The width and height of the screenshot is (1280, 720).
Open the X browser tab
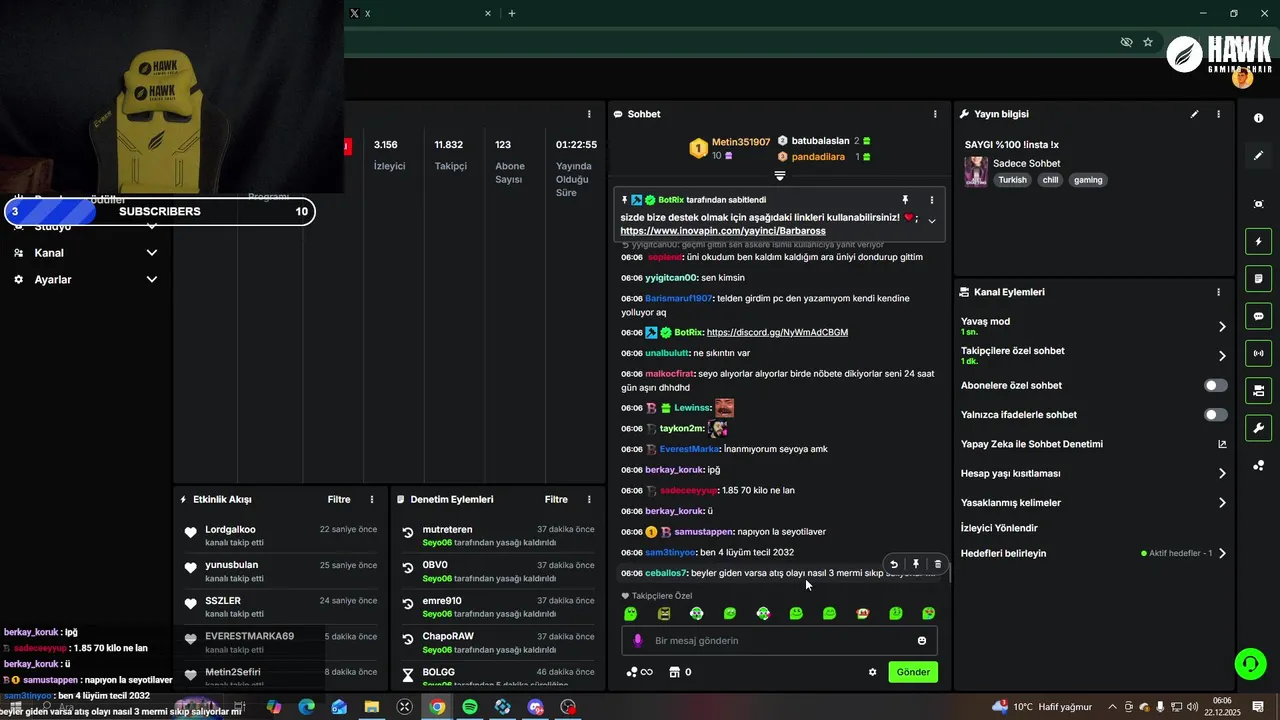420,13
